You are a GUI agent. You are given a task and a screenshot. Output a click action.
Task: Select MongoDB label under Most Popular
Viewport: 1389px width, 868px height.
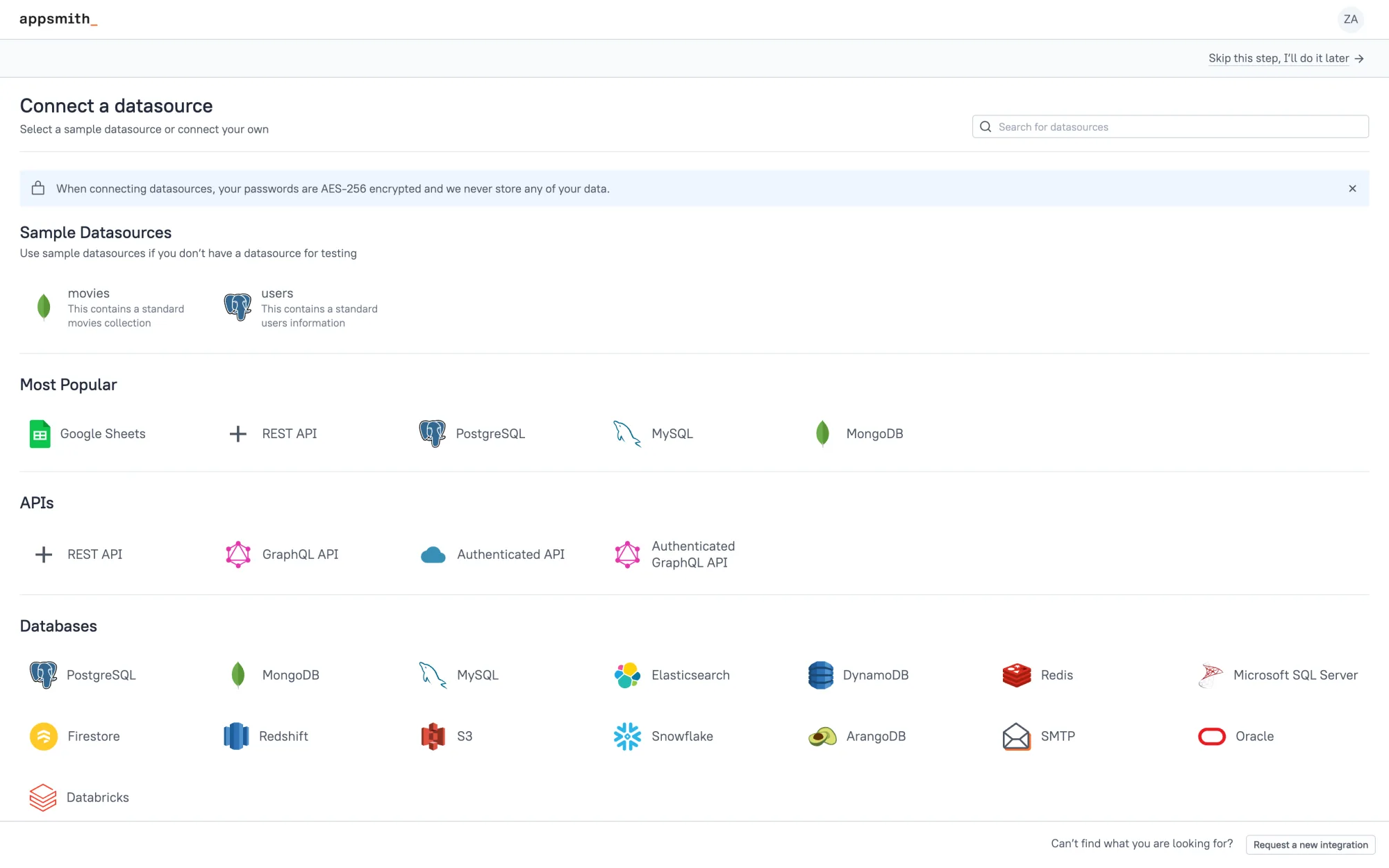(875, 434)
